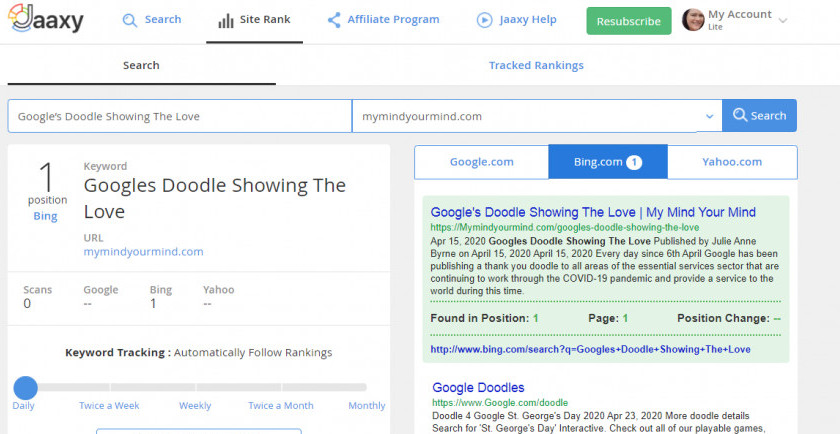Click the Bing rank value 1

pyautogui.click(x=153, y=304)
